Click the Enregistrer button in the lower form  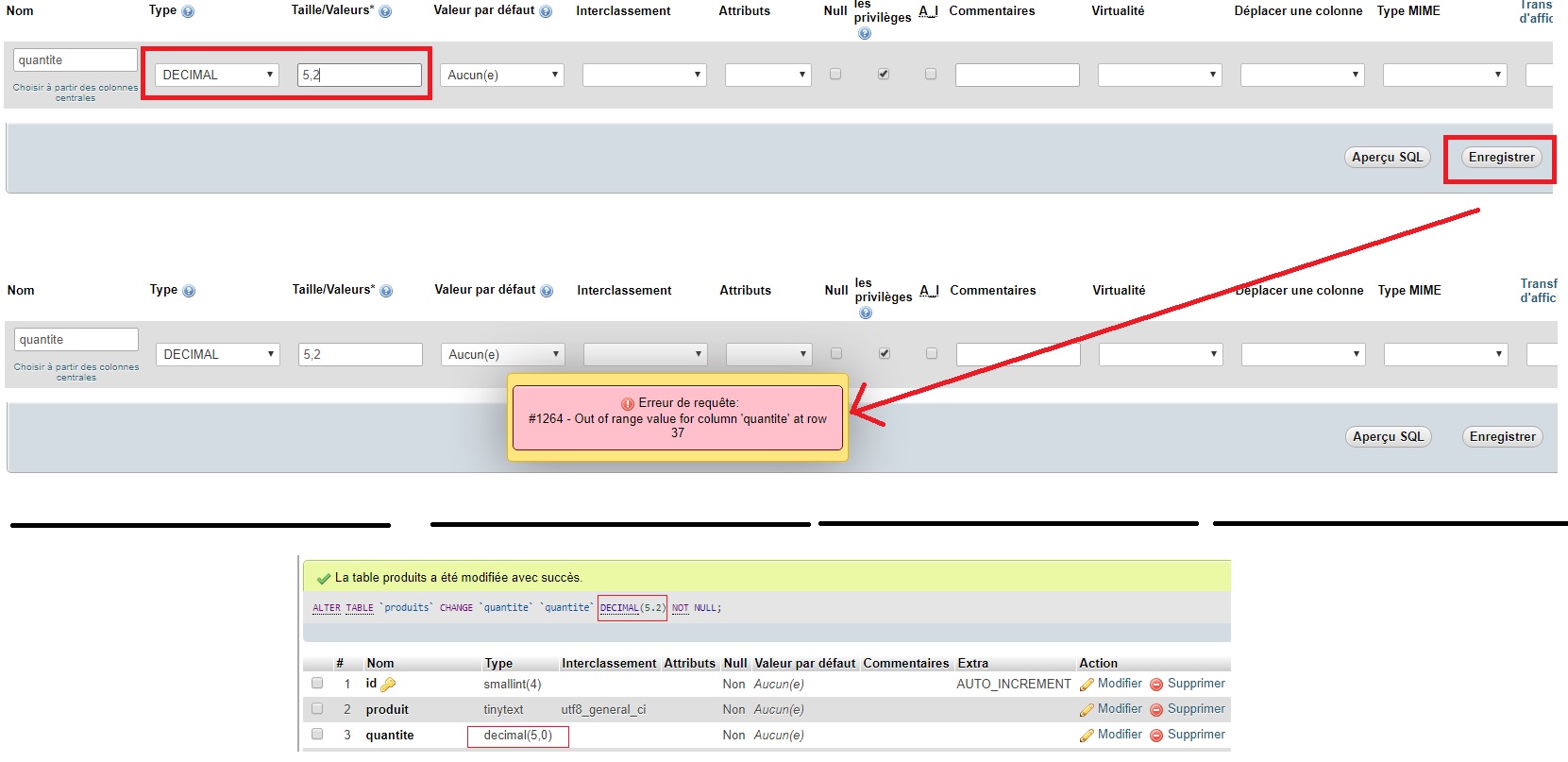coord(1503,437)
